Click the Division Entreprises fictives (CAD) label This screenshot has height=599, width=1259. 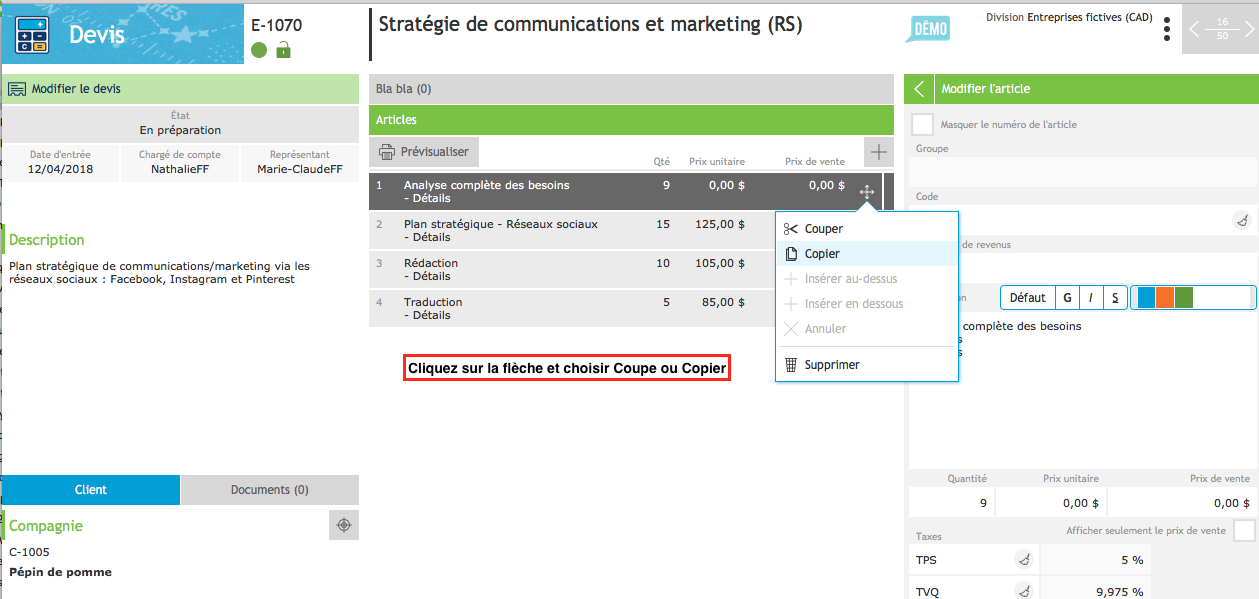pyautogui.click(x=1068, y=18)
